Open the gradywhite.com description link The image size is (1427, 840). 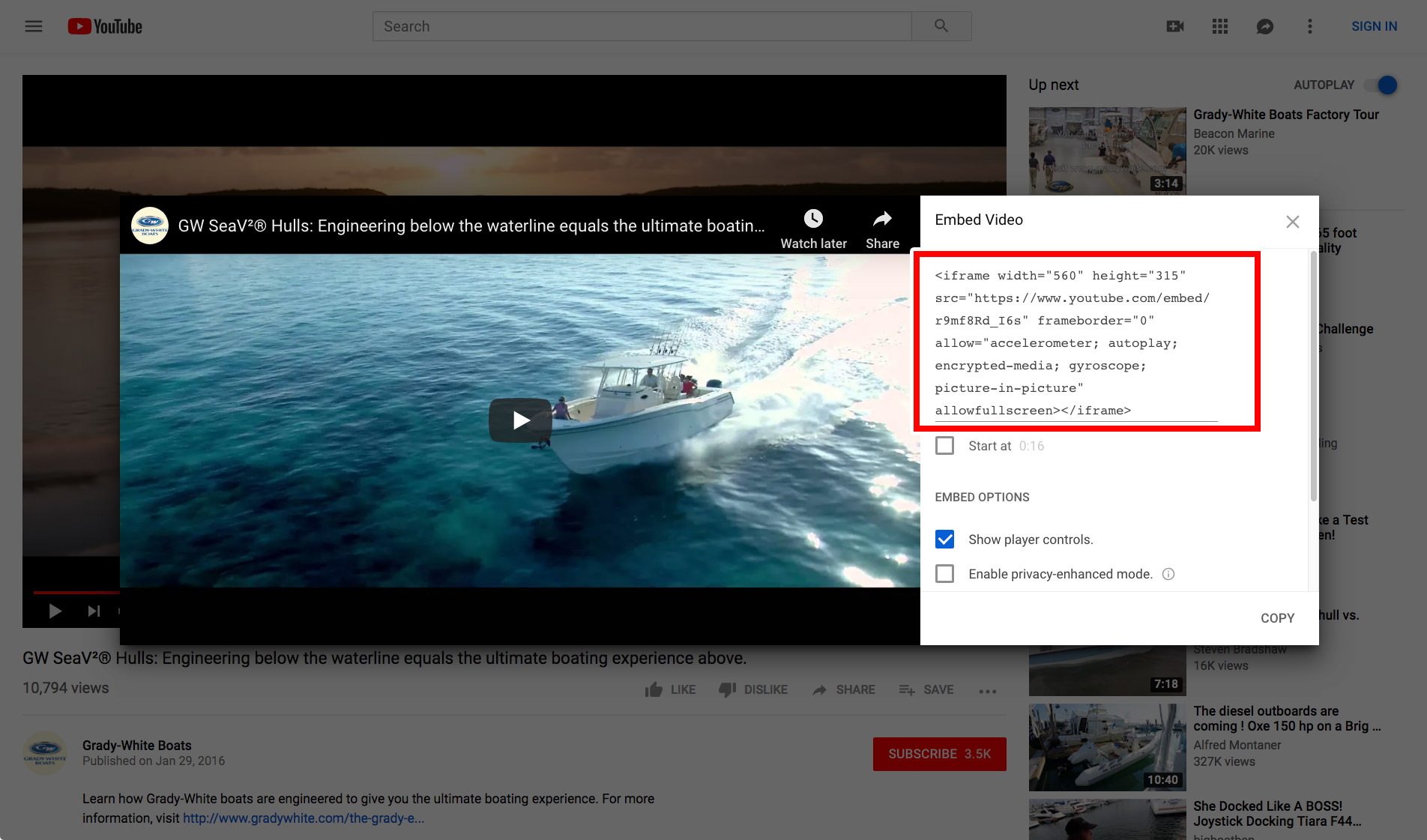[x=304, y=818]
